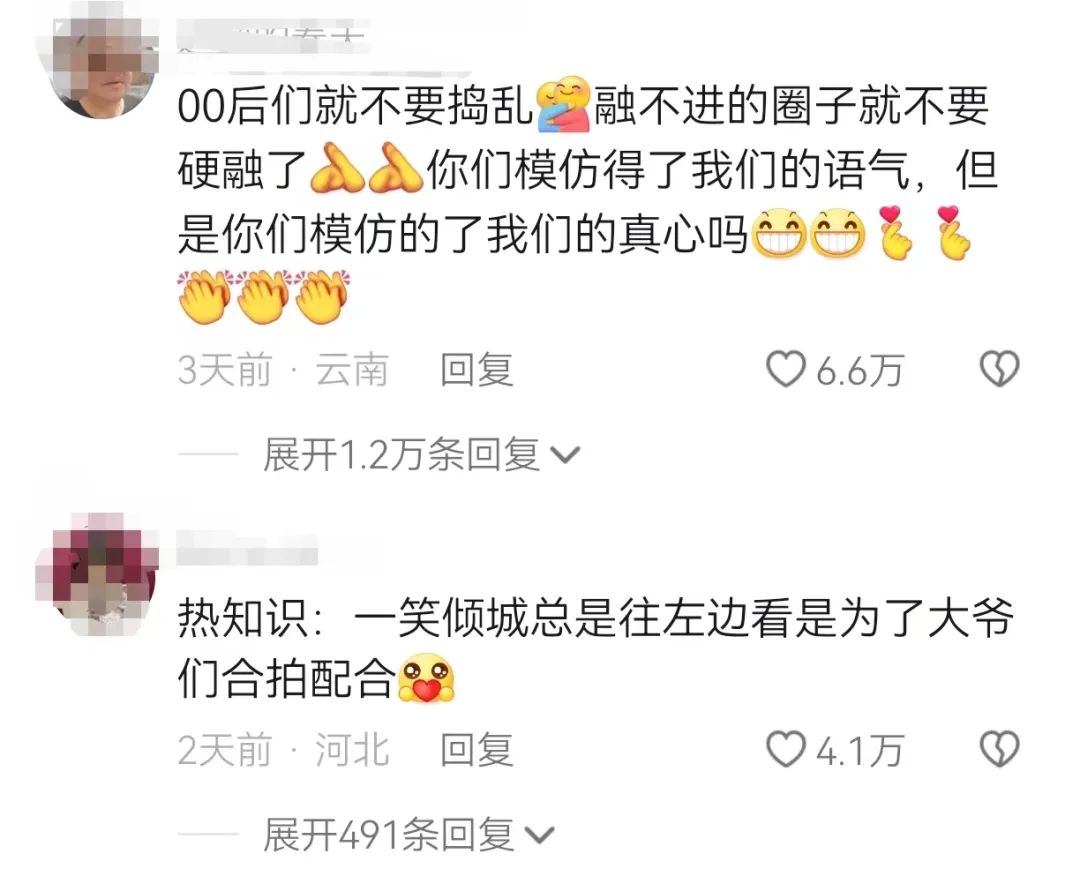The image size is (1080, 884).
Task: Click the heart-holding emoji in second comment
Action: 427,678
